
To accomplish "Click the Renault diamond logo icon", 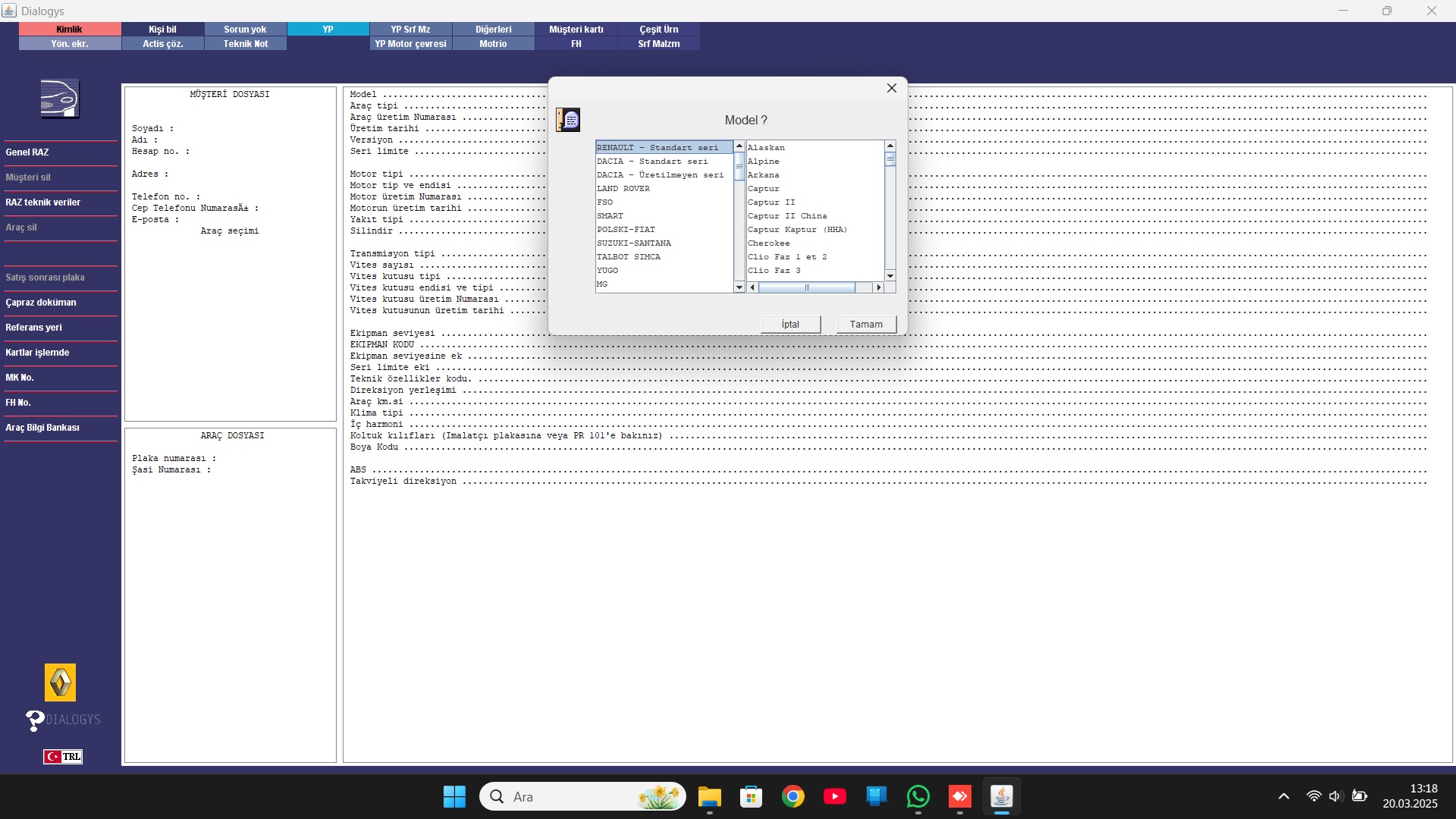I will [x=61, y=682].
